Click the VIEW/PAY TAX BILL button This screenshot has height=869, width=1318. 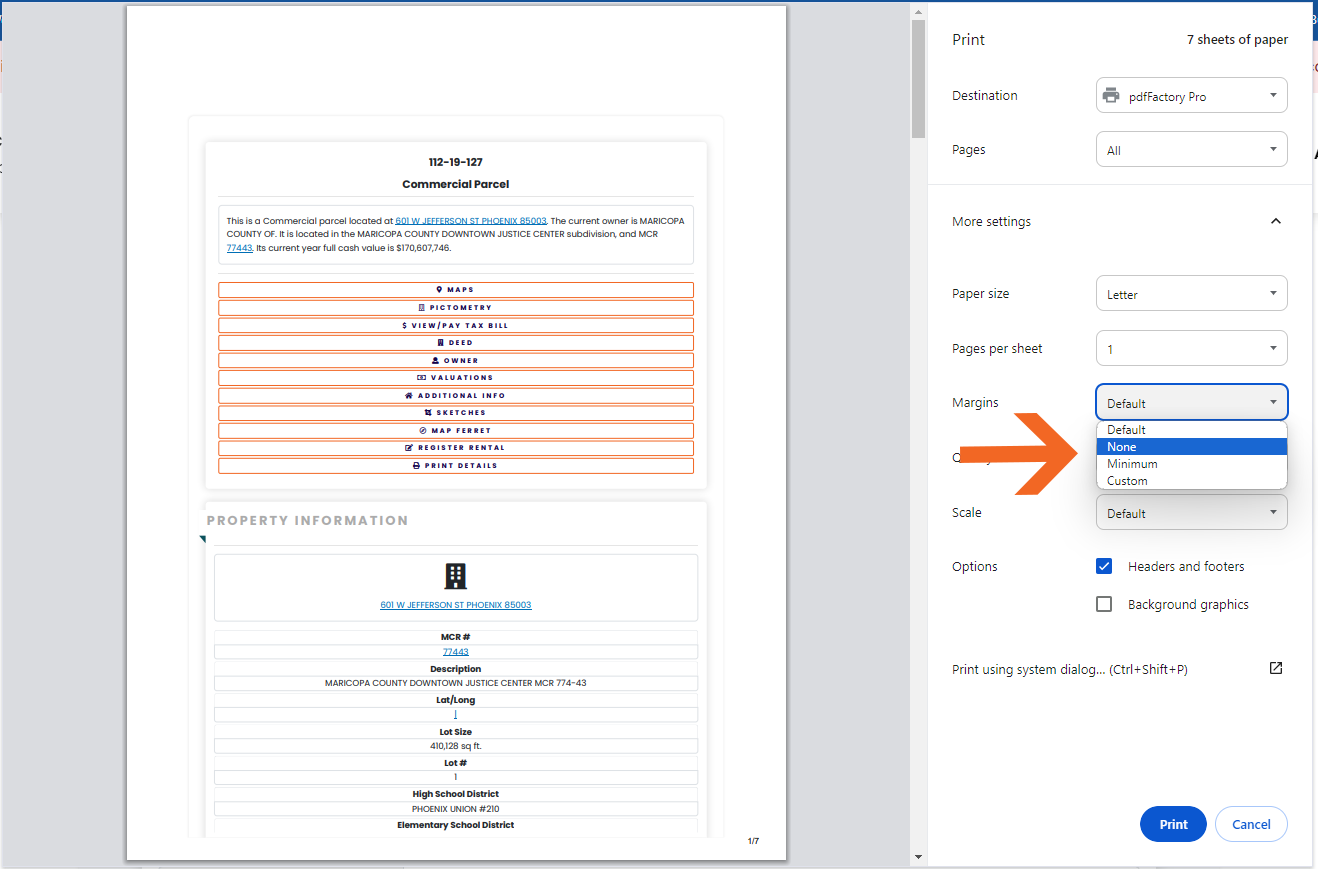456,325
